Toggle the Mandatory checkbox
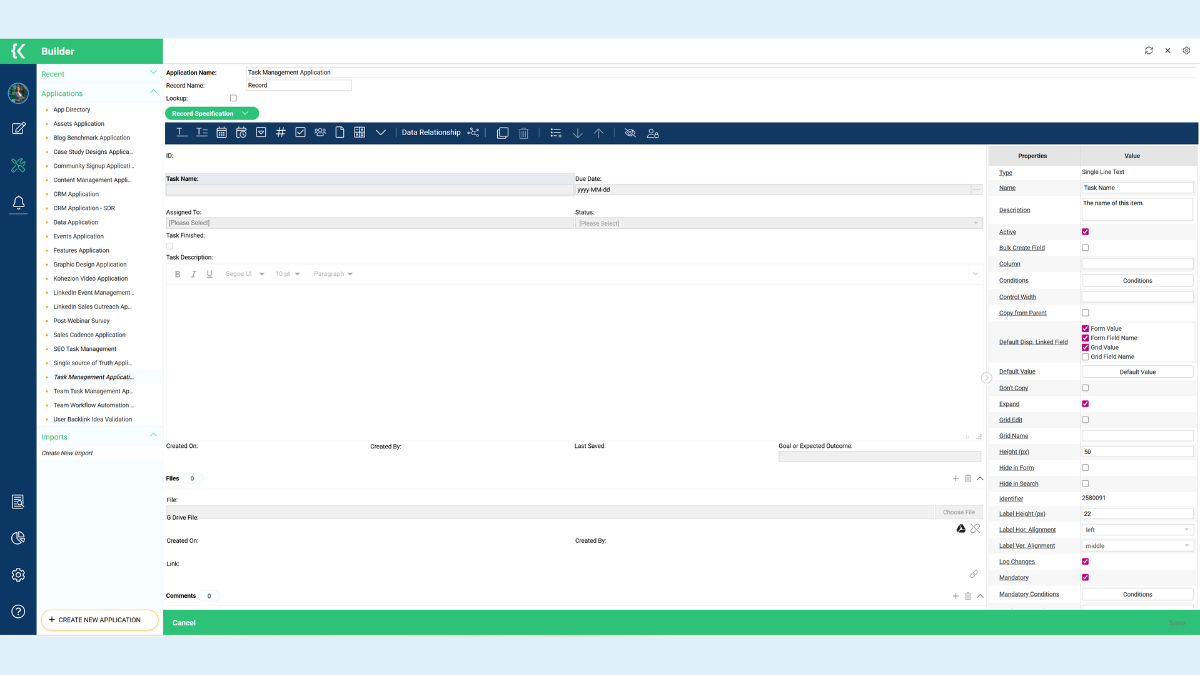This screenshot has height=675, width=1200. [1086, 578]
